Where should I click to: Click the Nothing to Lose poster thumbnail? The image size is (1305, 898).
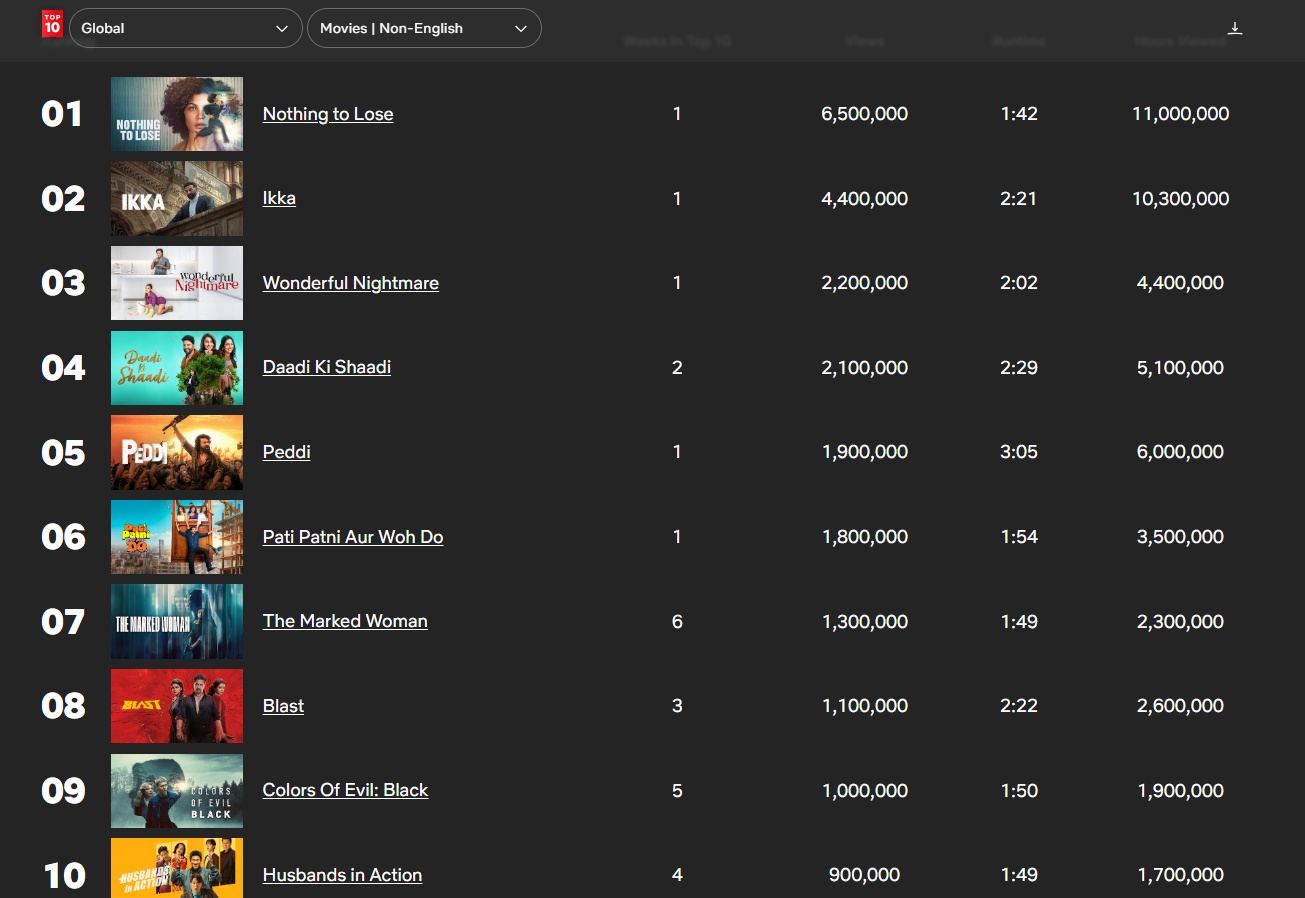[x=177, y=114]
